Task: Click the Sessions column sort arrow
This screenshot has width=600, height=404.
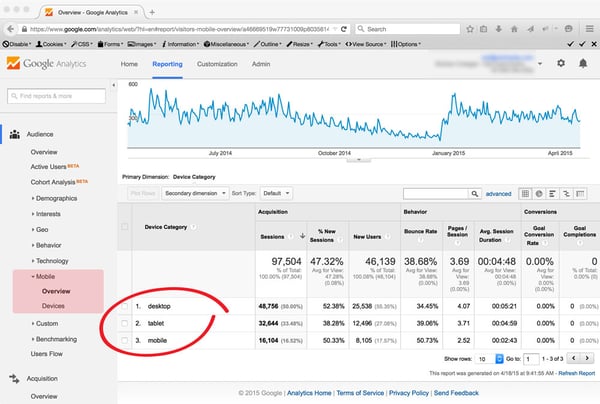Action: [x=302, y=236]
